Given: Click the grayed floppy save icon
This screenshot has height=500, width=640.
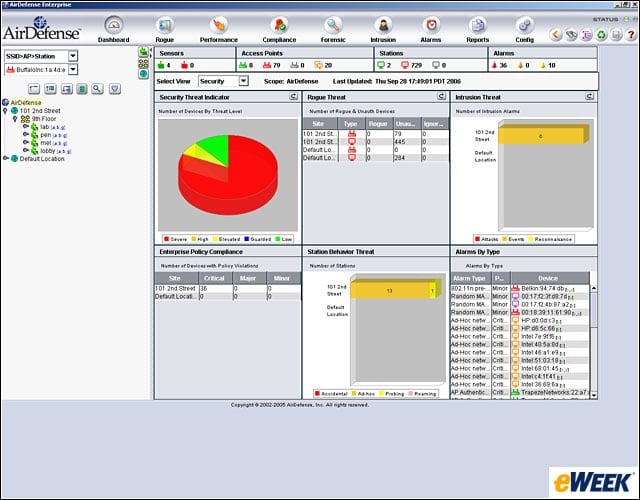Looking at the screenshot, I should point(616,35).
